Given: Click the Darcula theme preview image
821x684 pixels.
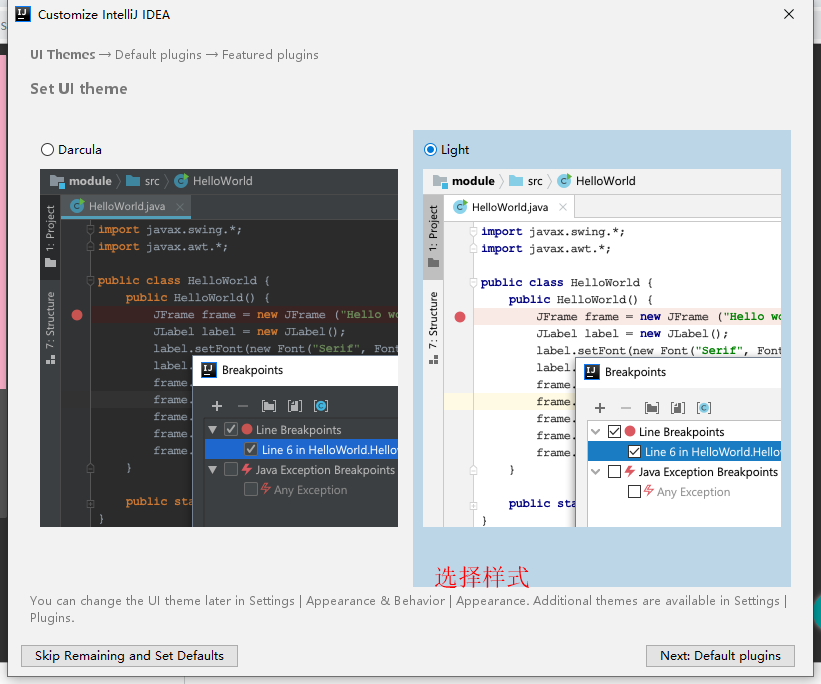Looking at the screenshot, I should pos(219,348).
